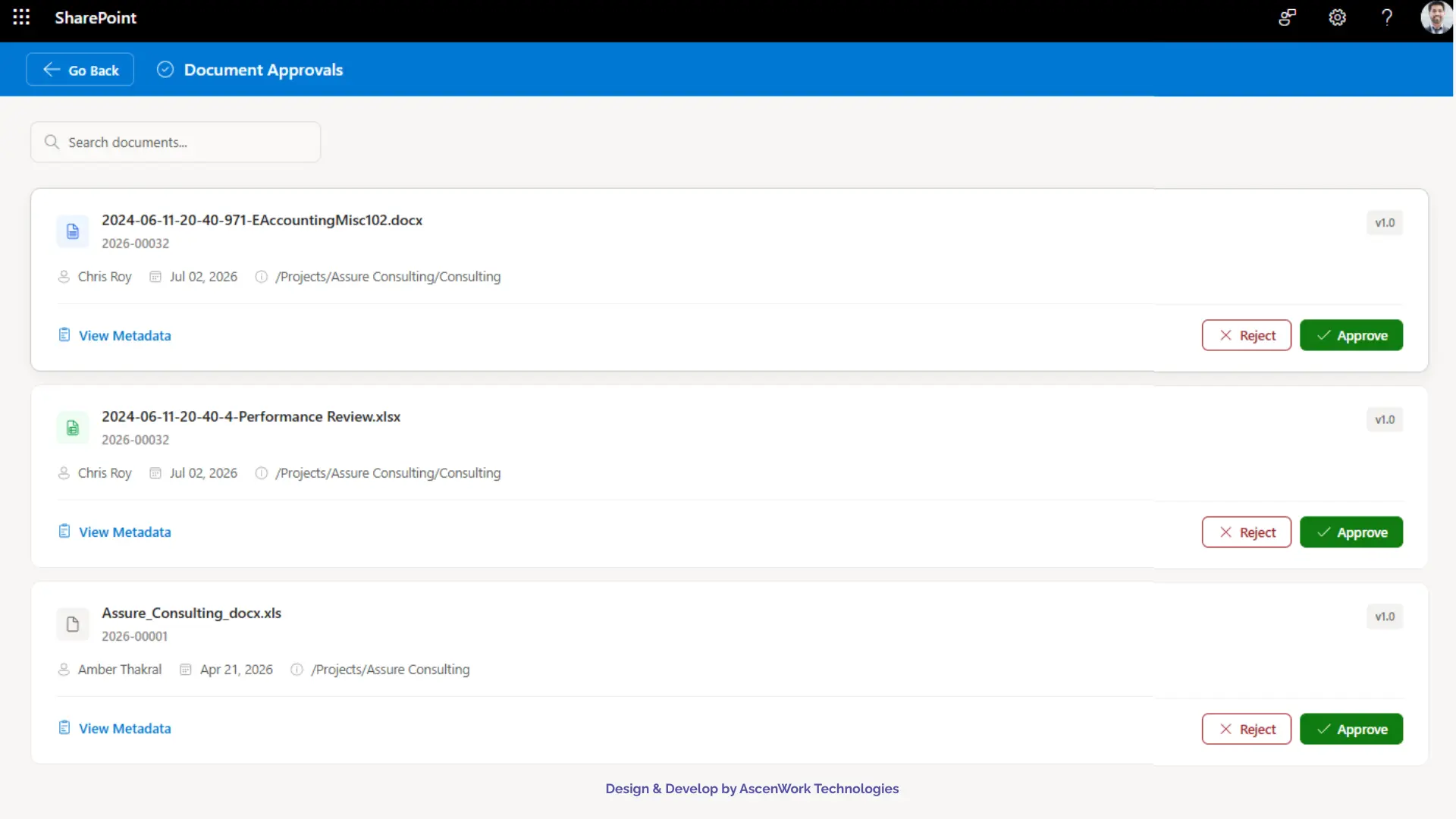View Metadata for EAccountingMisc102.docx

[115, 335]
